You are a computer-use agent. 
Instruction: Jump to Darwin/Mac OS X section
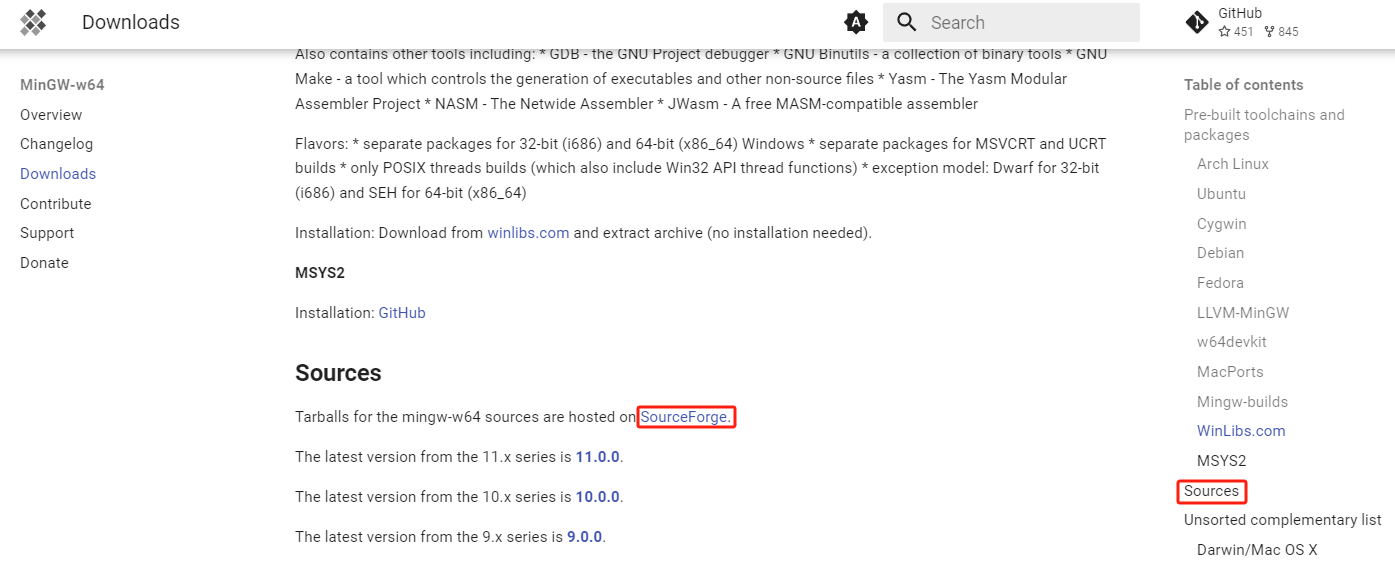1257,550
